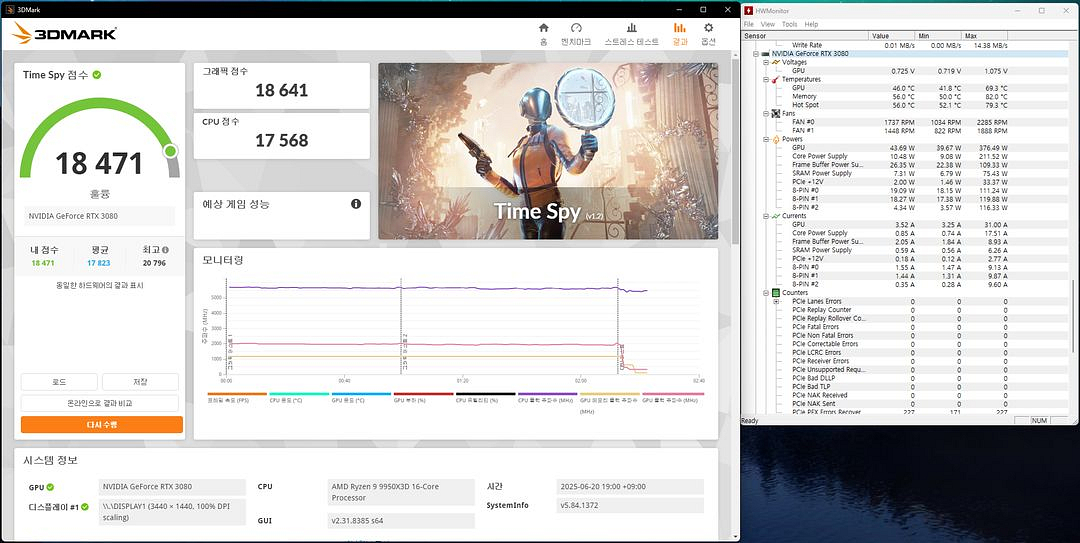Screen dimensions: 1080x543
Task: Open the File menu in HWMonitor
Action: pos(749,24)
